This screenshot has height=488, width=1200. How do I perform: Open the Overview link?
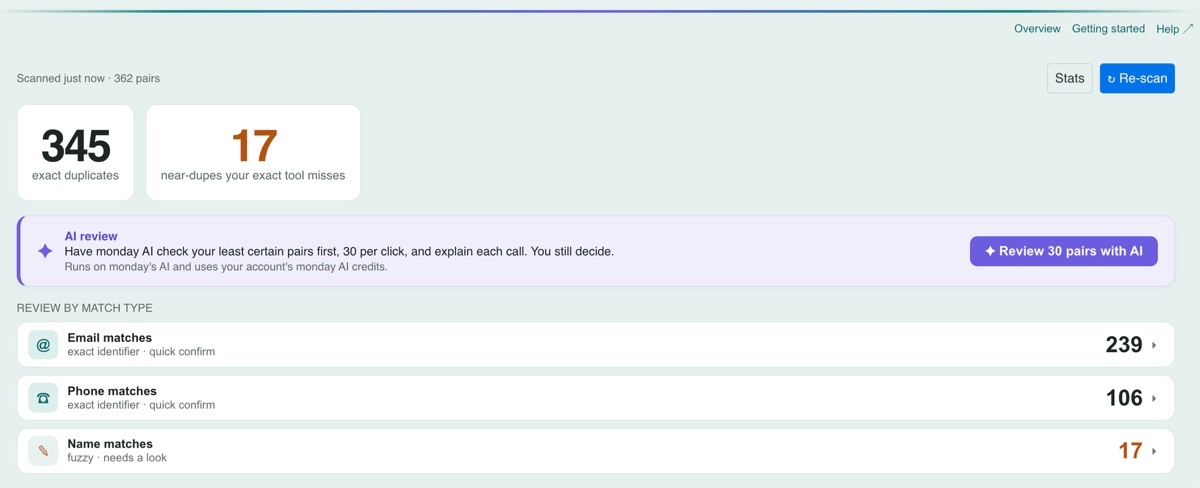tap(1037, 29)
